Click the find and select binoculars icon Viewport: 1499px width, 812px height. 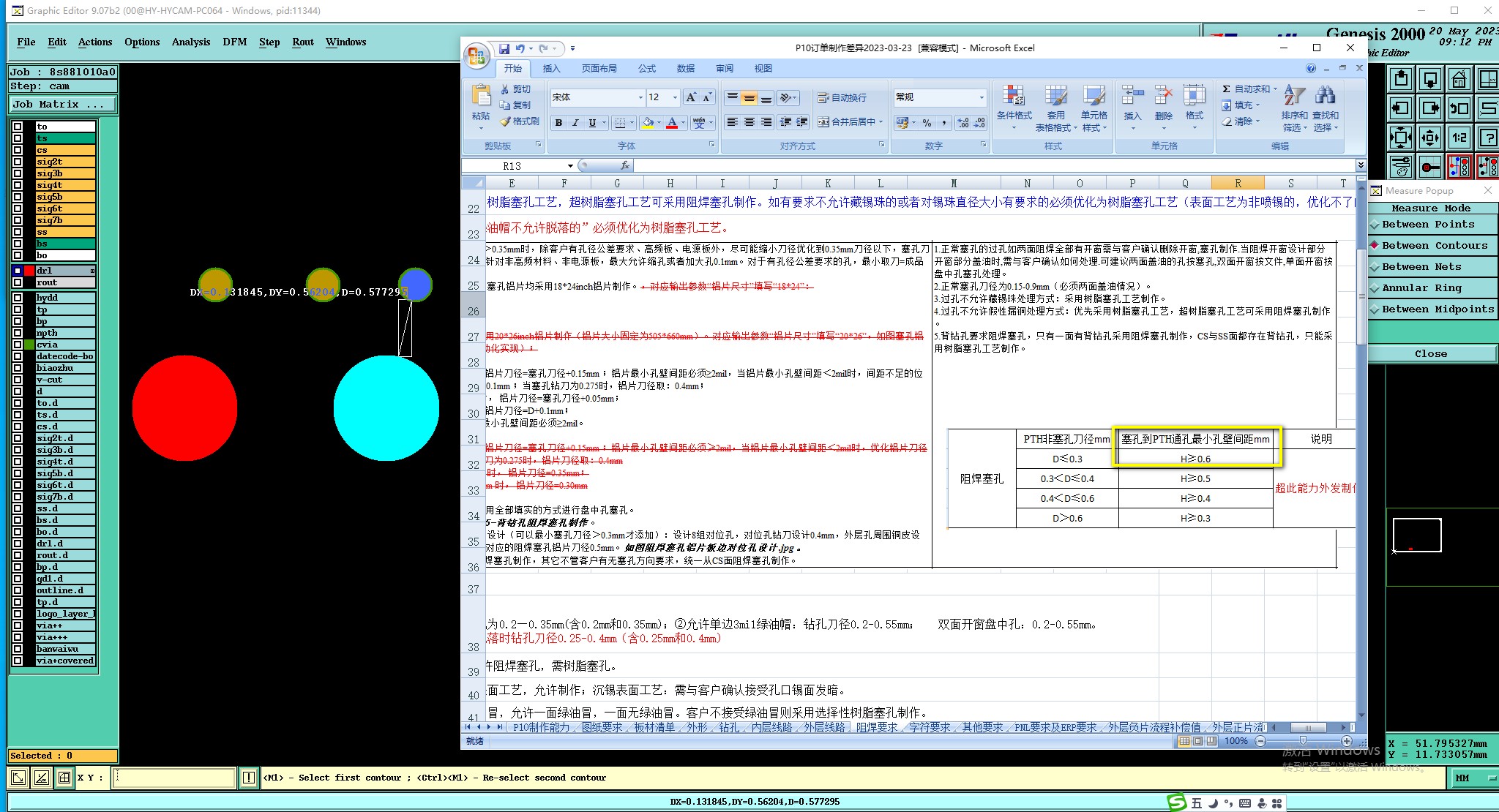coord(1325,97)
